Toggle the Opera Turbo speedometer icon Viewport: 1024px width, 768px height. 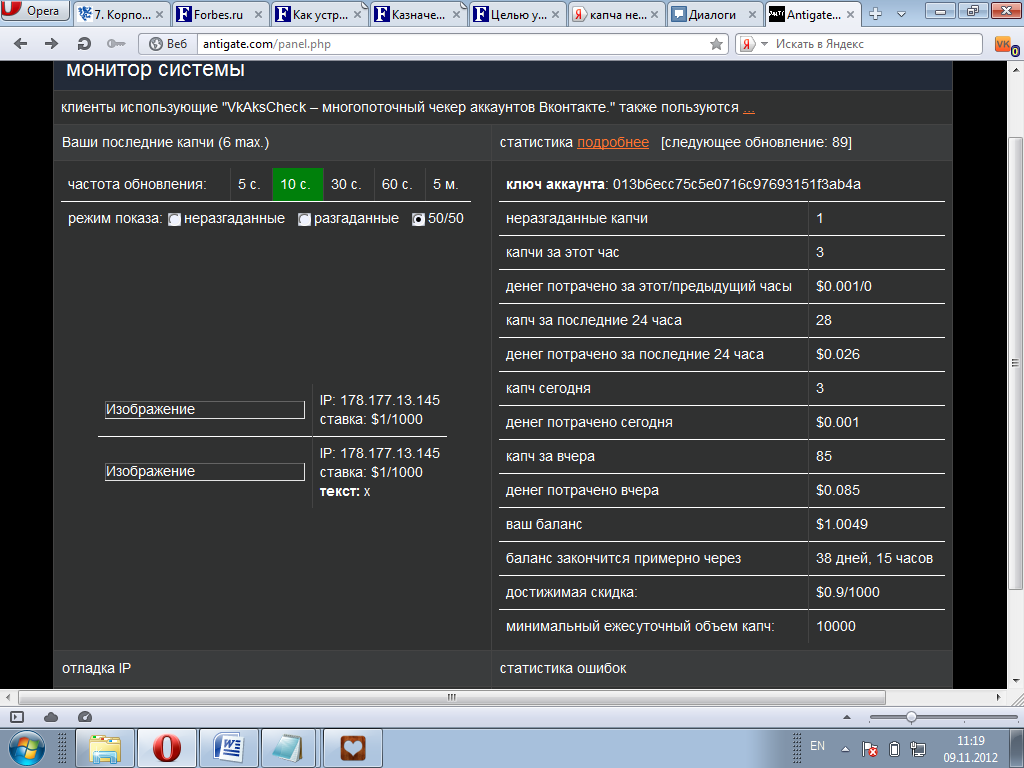point(85,717)
